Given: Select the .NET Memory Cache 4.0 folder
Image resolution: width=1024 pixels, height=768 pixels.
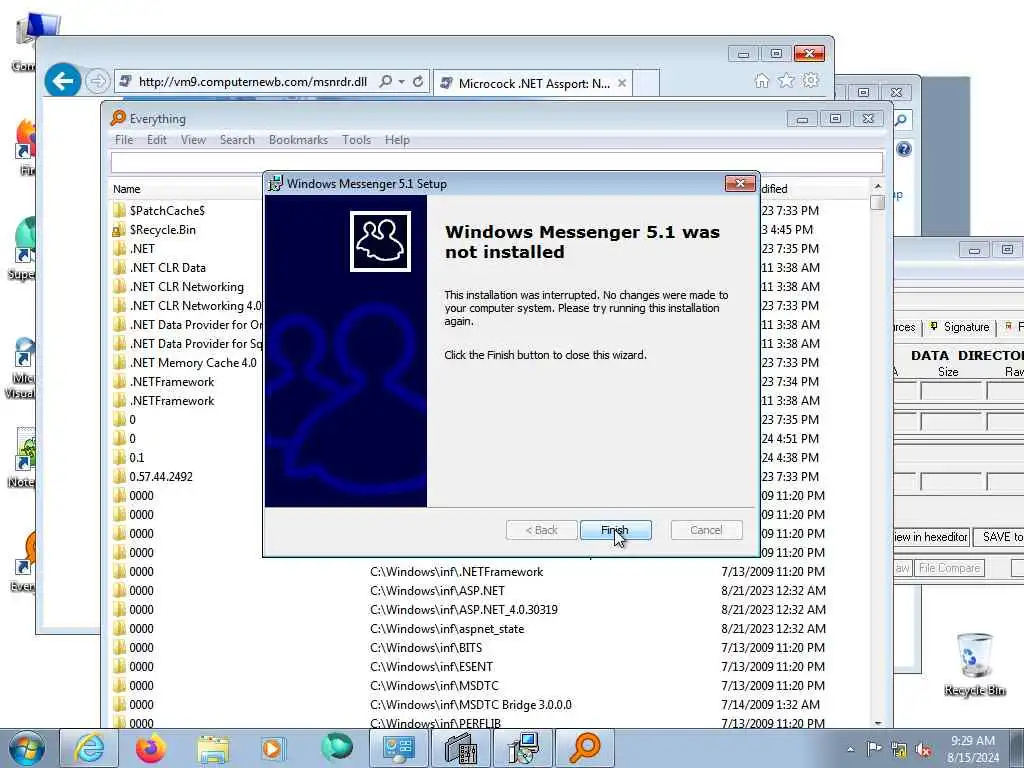Looking at the screenshot, I should [x=193, y=362].
